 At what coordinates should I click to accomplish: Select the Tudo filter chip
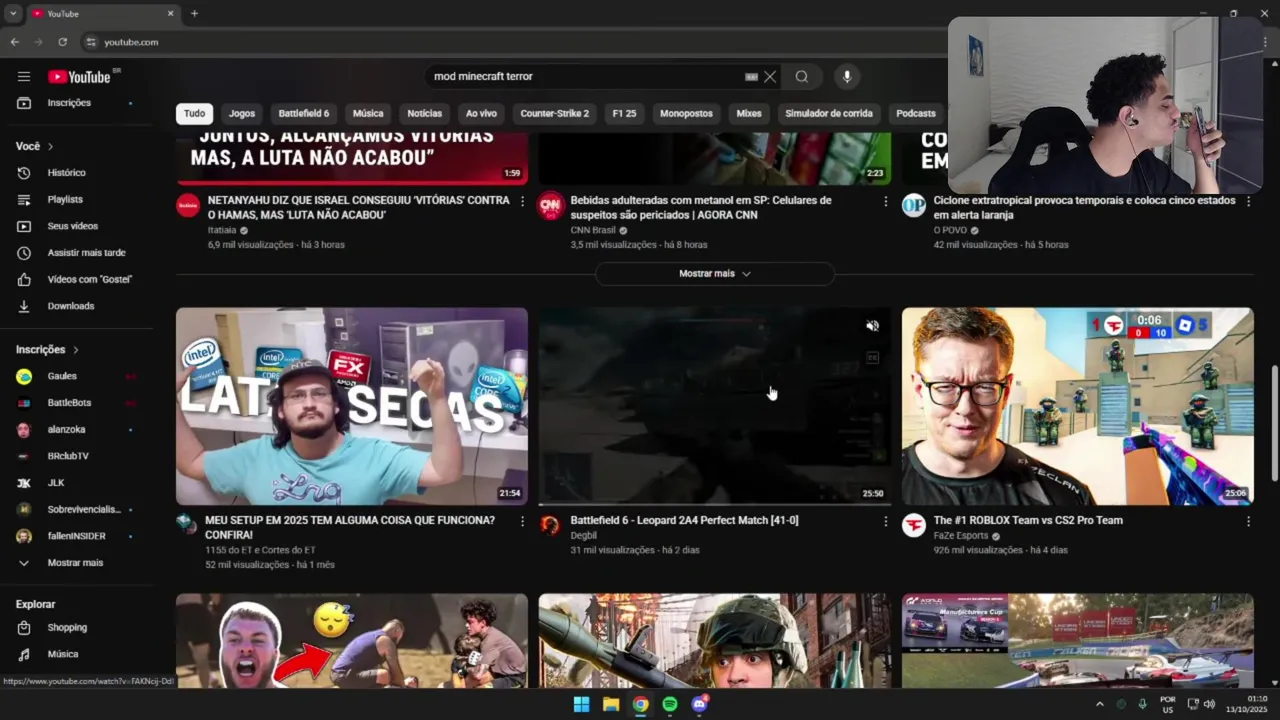click(194, 113)
